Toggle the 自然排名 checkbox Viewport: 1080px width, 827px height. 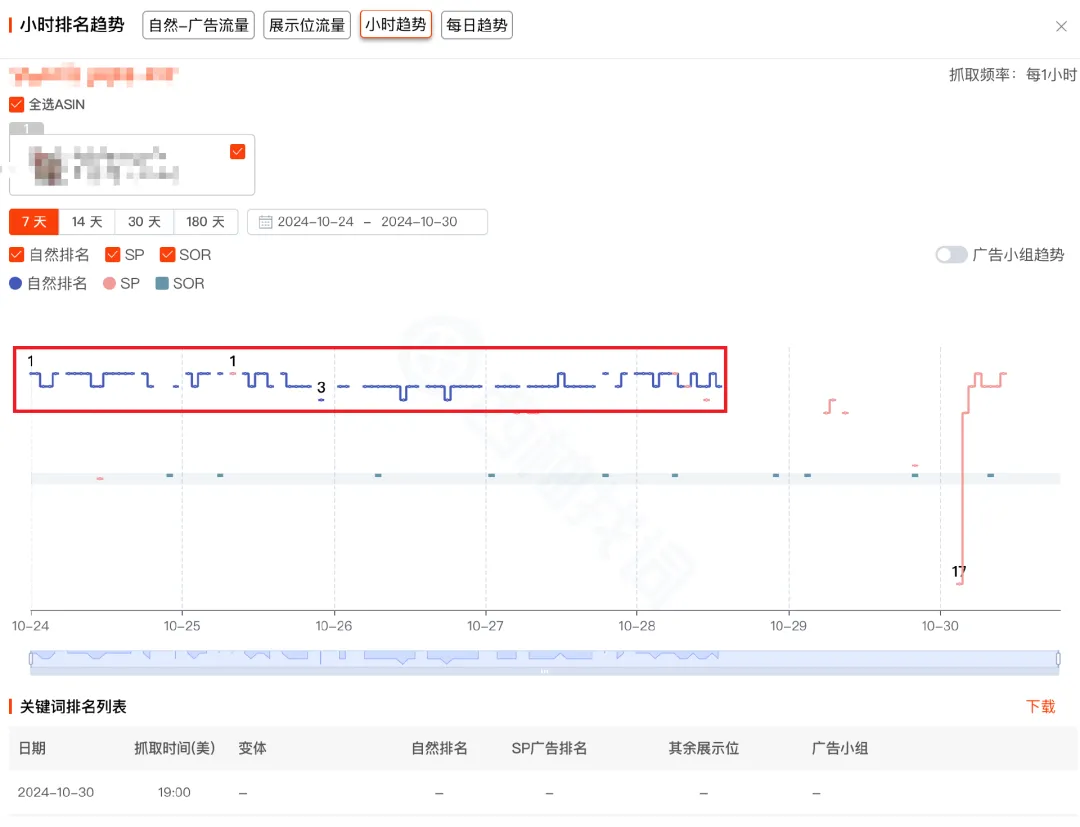click(17, 255)
